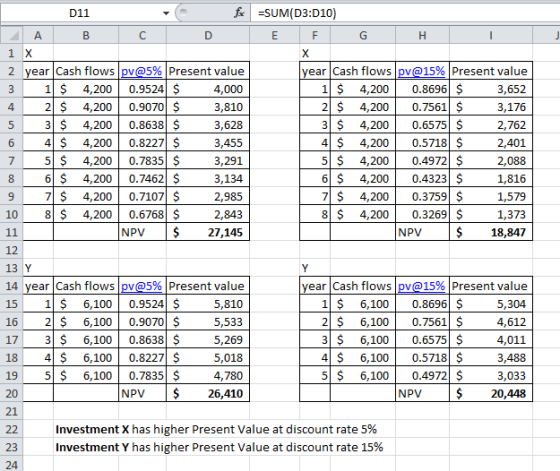Select column B header
This screenshot has width=560, height=471.
tap(86, 35)
